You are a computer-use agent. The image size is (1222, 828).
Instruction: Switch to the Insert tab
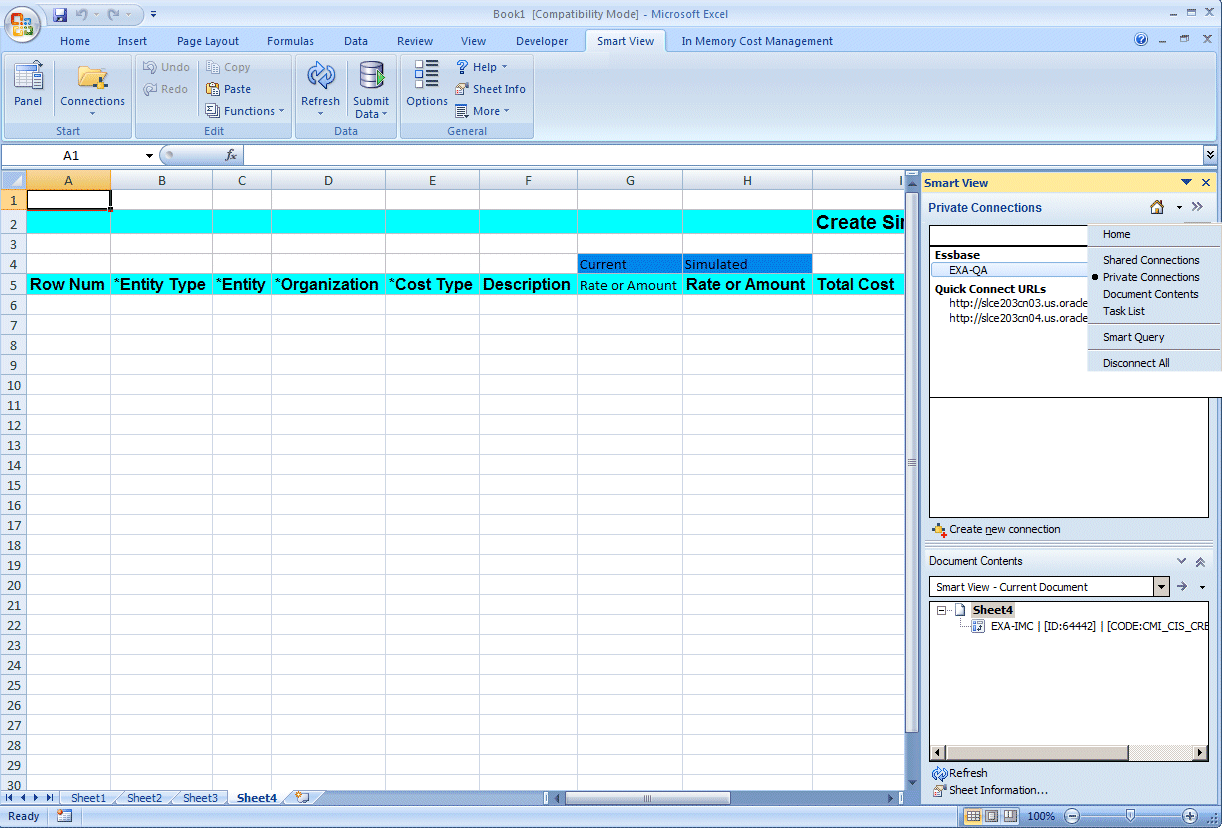[x=132, y=41]
